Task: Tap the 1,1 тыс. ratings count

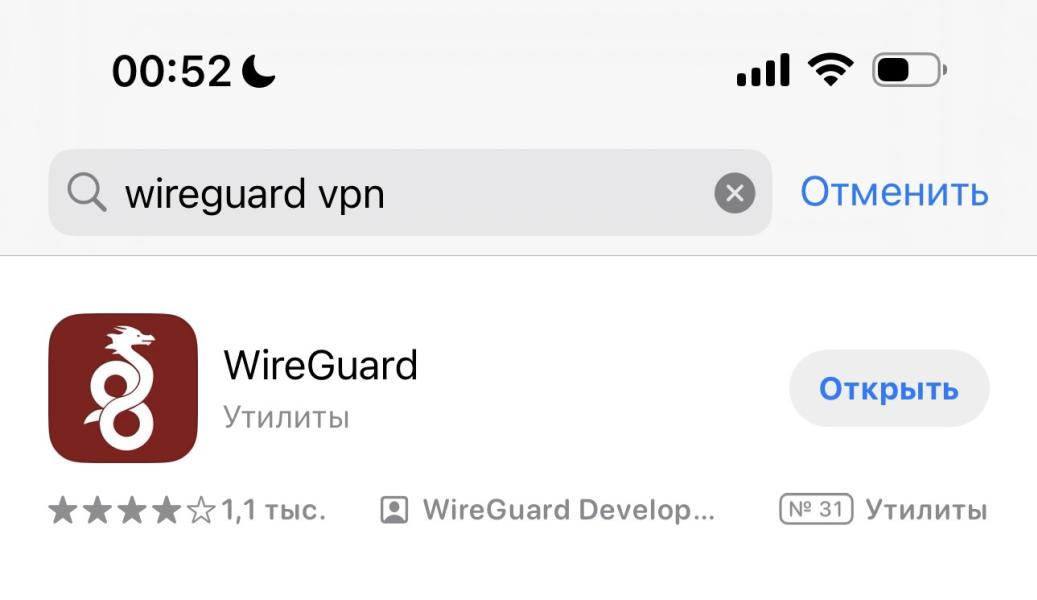Action: (274, 511)
